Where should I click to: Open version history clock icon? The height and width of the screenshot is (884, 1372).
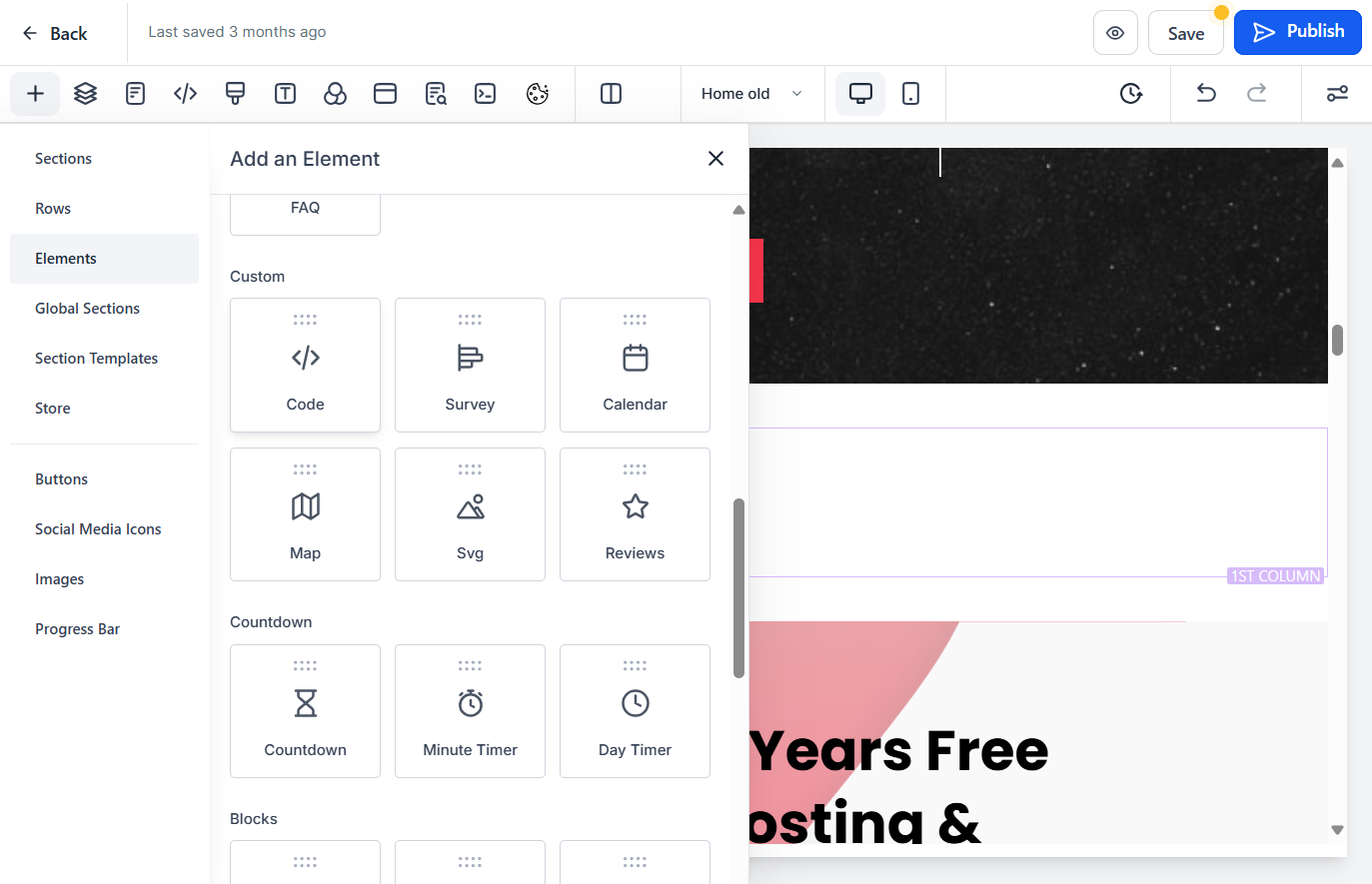pos(1131,94)
